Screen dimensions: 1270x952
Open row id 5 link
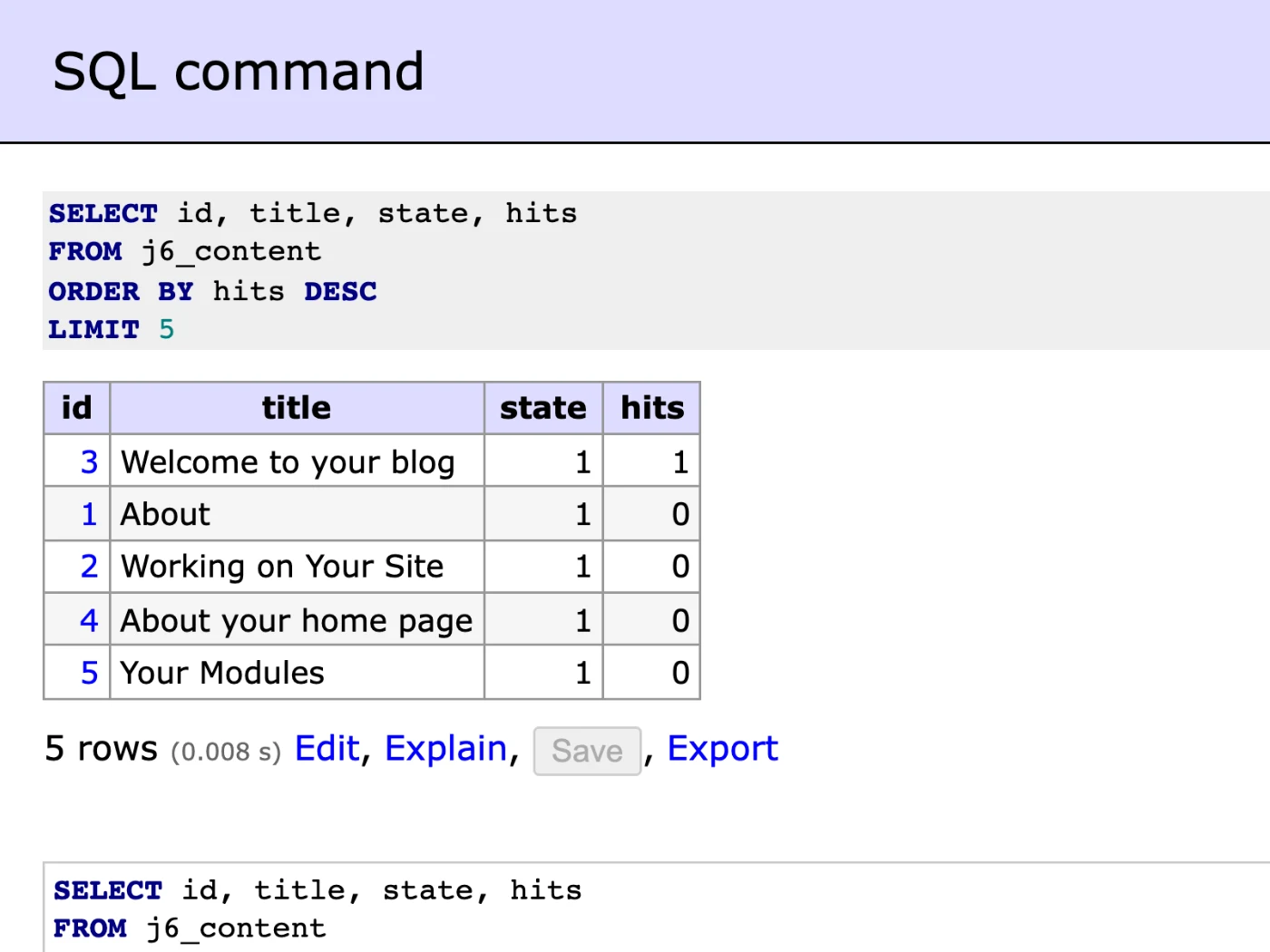[89, 673]
